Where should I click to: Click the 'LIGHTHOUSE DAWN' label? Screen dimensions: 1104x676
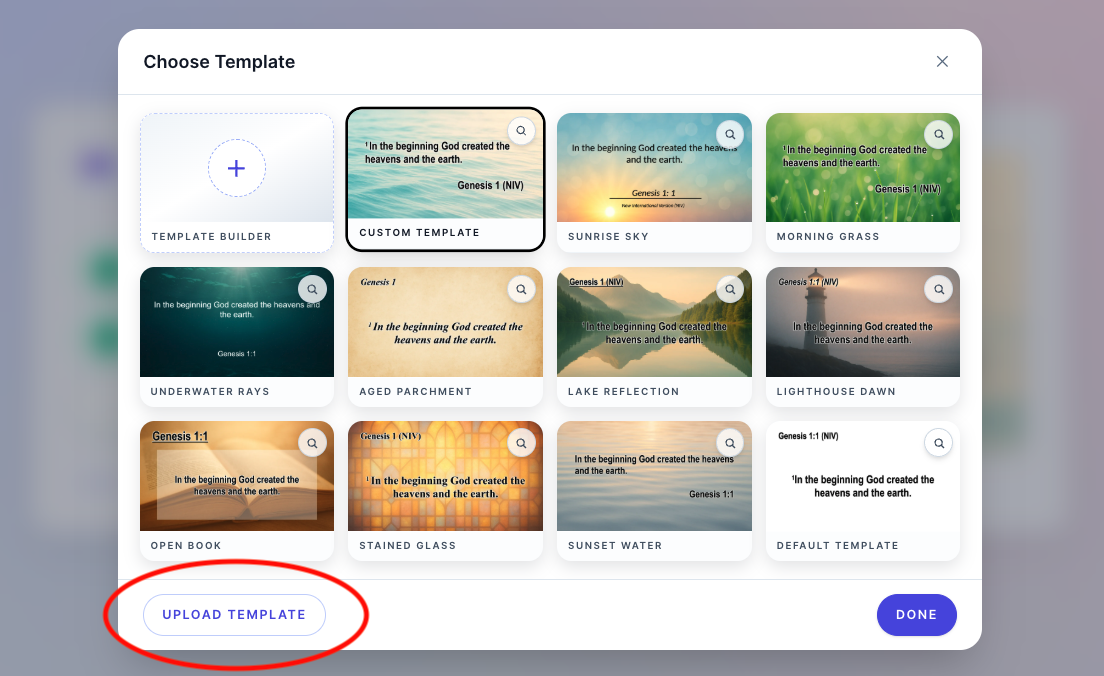point(836,392)
